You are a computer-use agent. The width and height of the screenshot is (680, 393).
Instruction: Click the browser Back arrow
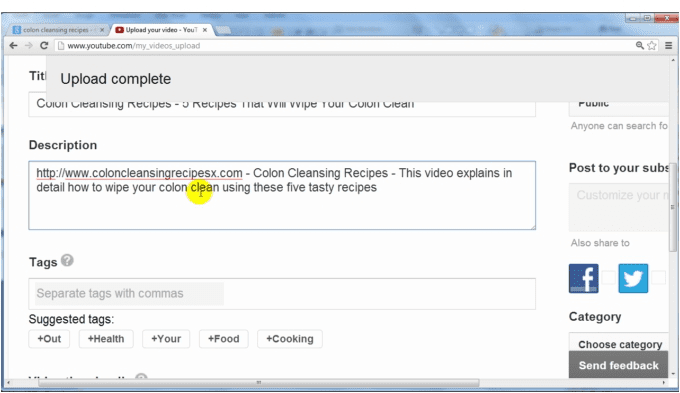[13, 46]
